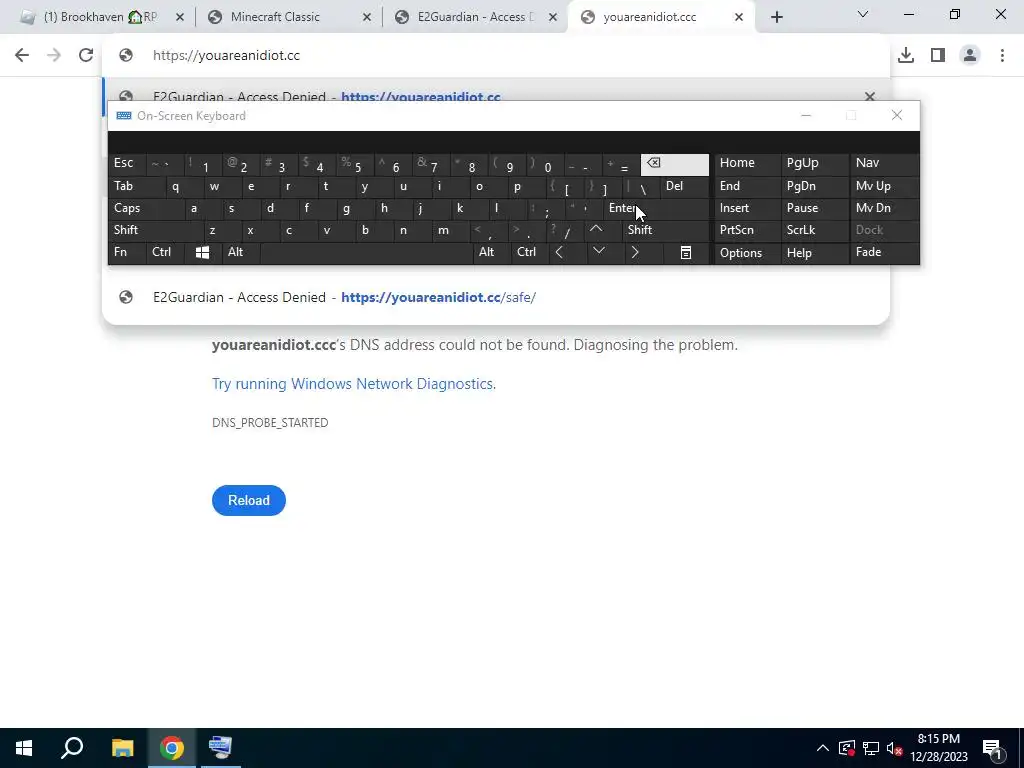Screen dimensions: 1024x768
Task: Click PrtScn key on On-Screen Keyboard
Action: pos(747,230)
